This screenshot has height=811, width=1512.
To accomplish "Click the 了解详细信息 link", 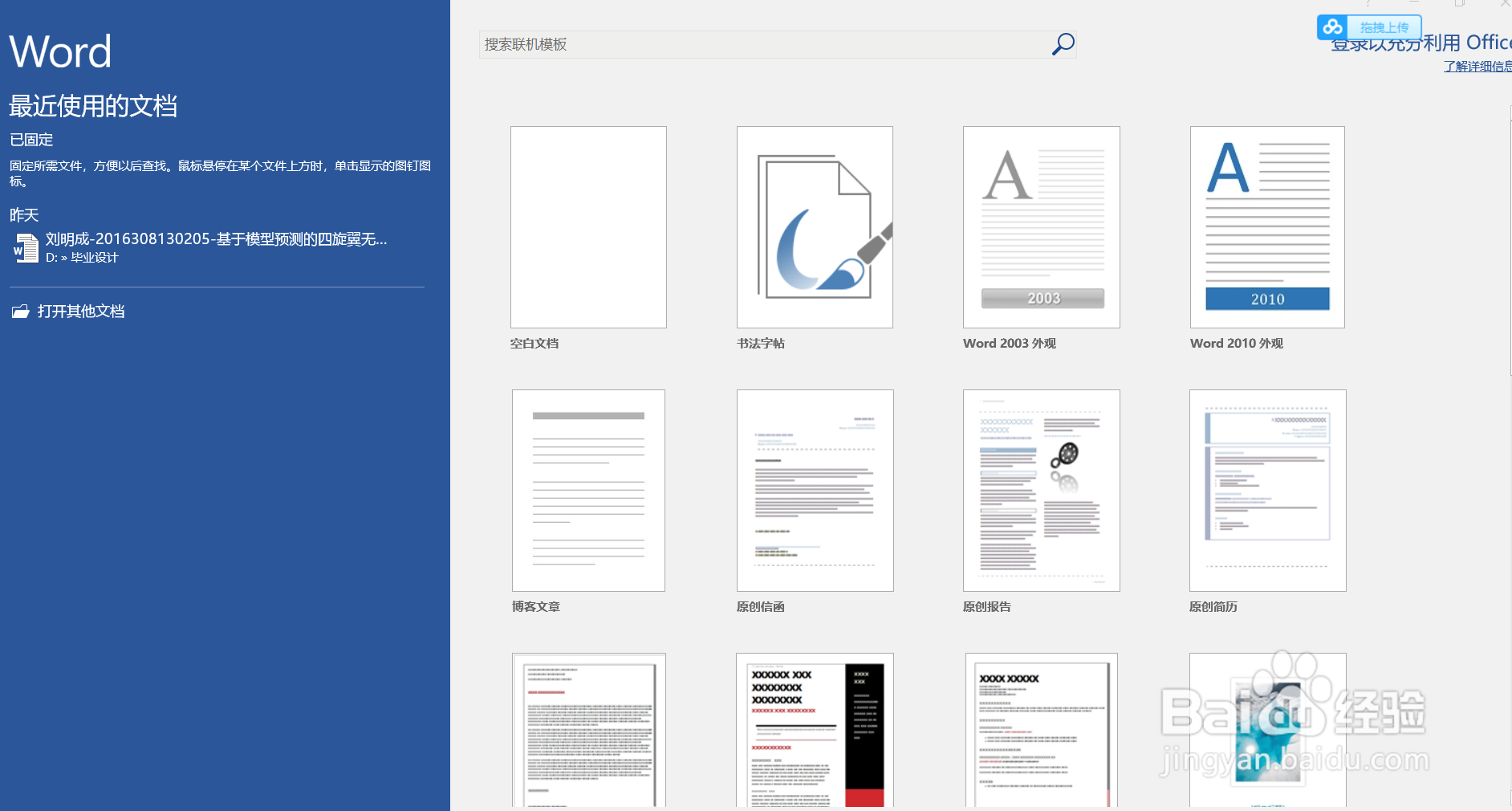I will click(x=1476, y=67).
